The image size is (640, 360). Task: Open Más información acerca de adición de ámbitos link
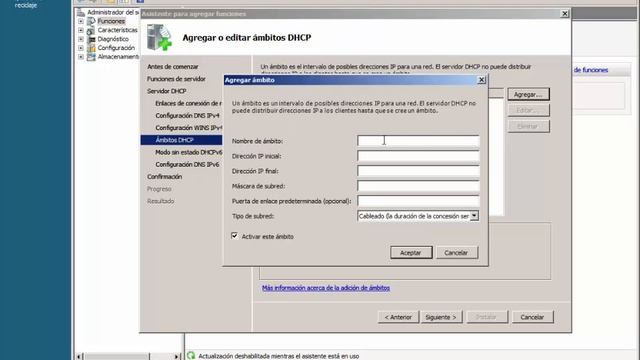coord(326,288)
